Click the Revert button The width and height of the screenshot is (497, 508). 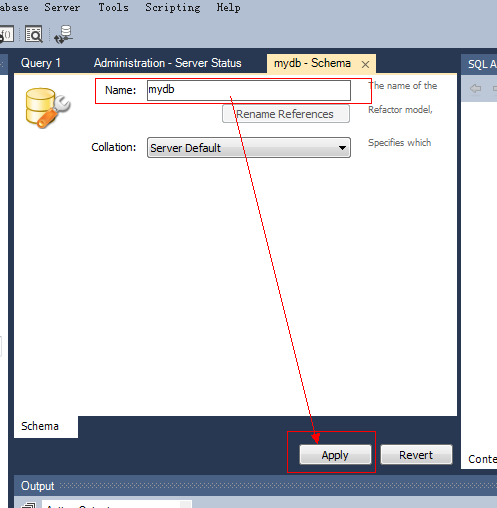(416, 455)
